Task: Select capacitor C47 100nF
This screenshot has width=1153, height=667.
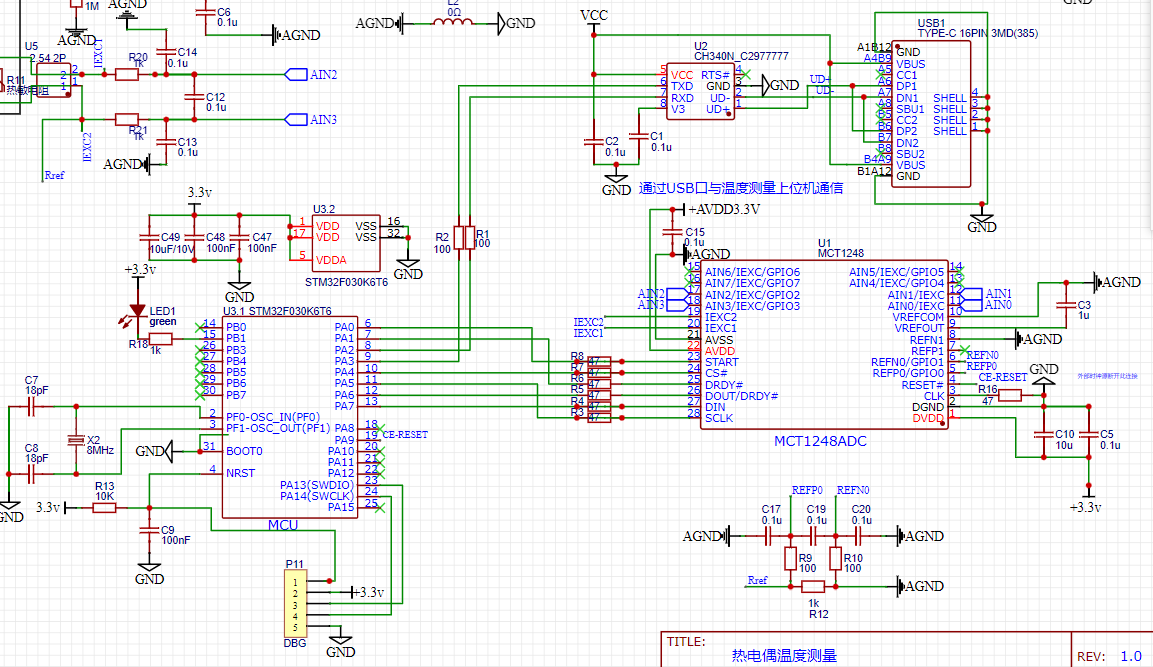Action: click(239, 237)
